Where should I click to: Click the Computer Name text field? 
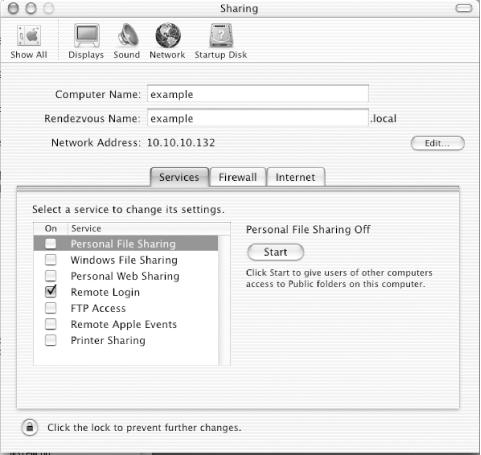pos(258,94)
